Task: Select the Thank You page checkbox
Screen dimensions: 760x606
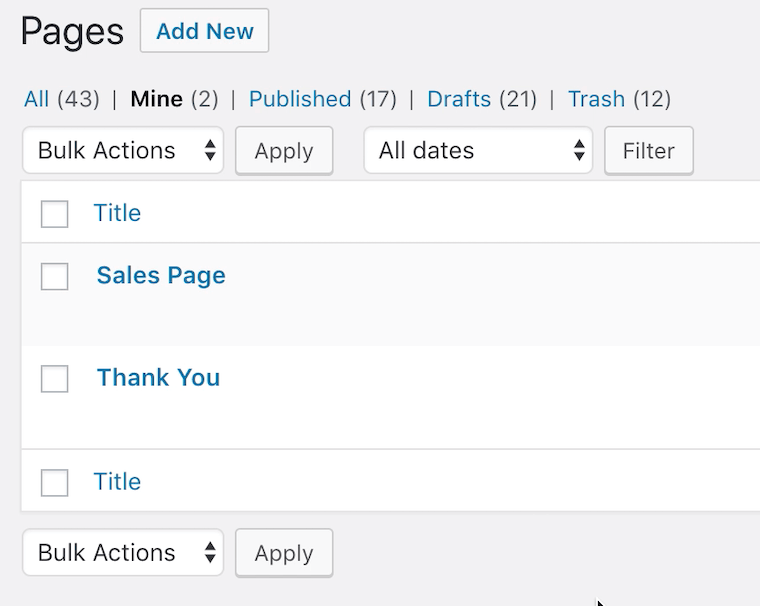Action: coord(55,379)
